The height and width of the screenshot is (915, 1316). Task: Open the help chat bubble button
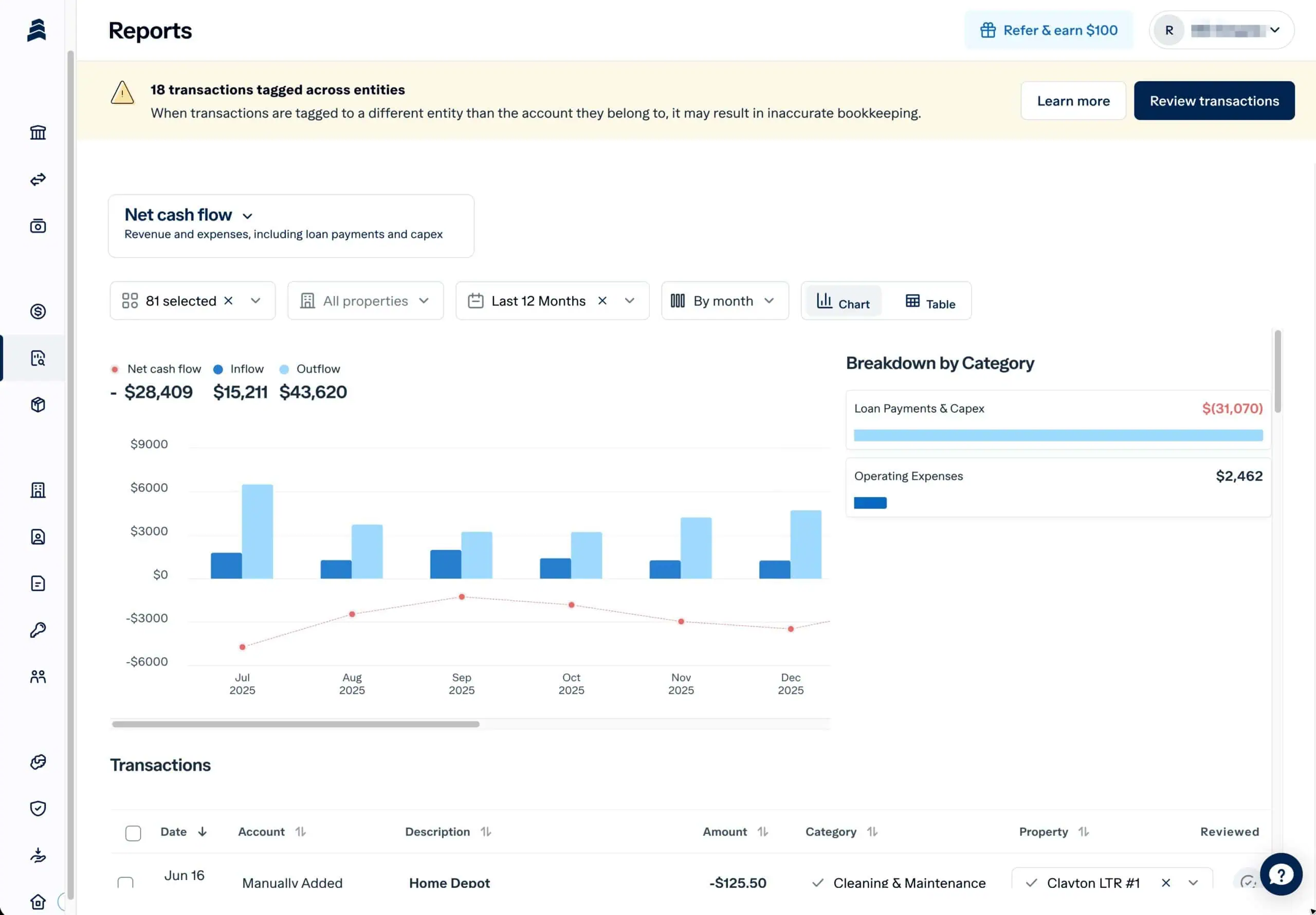(1281, 874)
